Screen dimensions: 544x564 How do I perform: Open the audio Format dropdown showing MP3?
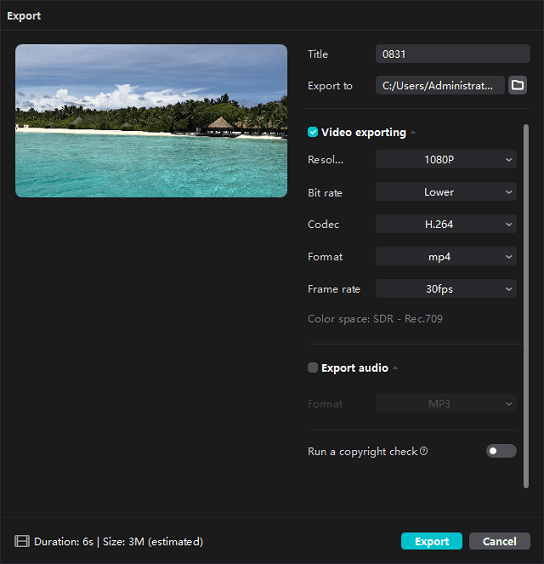click(x=446, y=404)
